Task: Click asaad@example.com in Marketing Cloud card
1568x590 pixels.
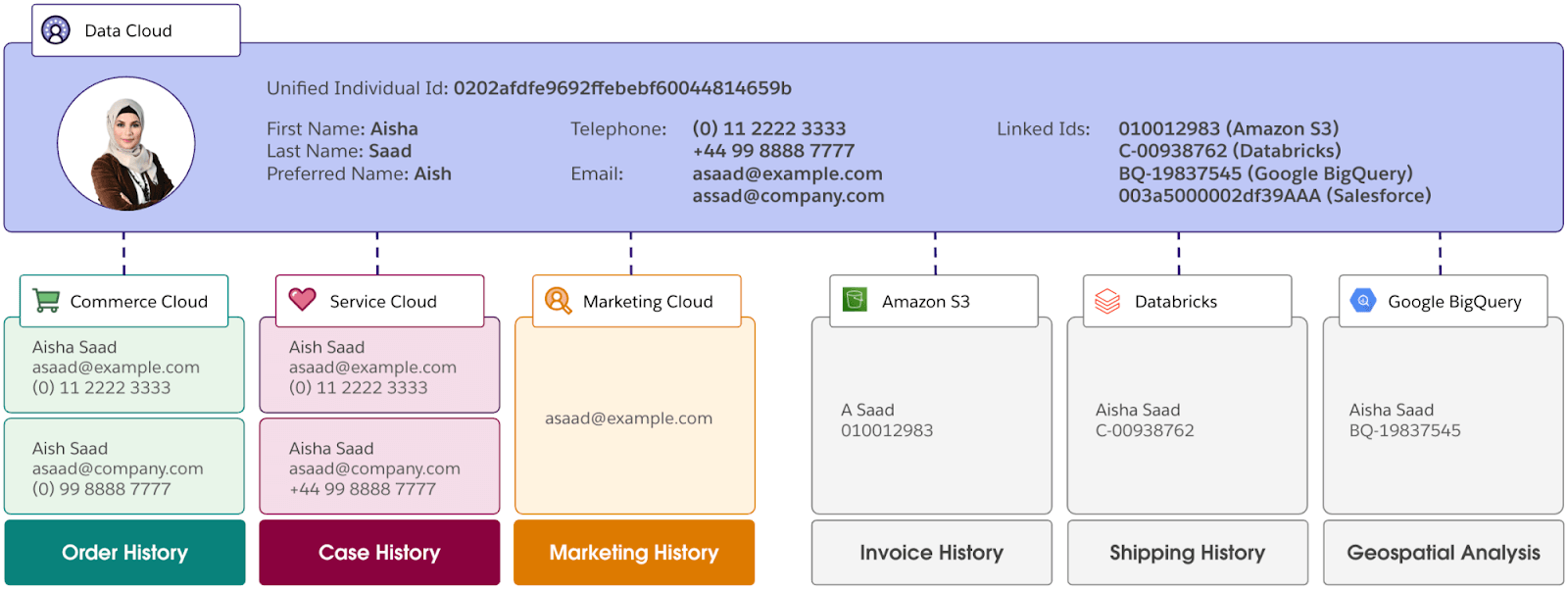Action: pos(628,418)
